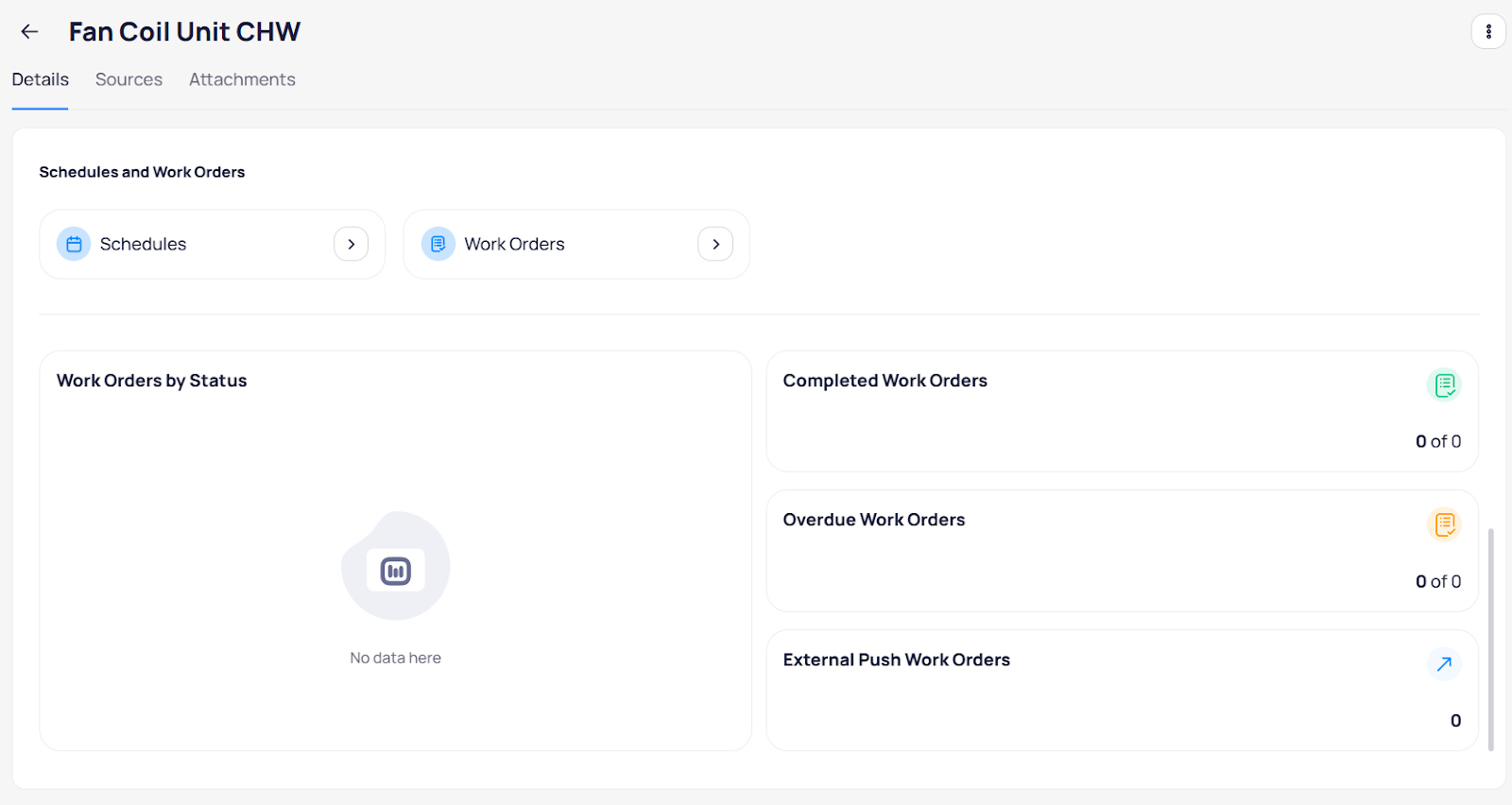Expand Work Orders using its chevron arrow

(715, 244)
